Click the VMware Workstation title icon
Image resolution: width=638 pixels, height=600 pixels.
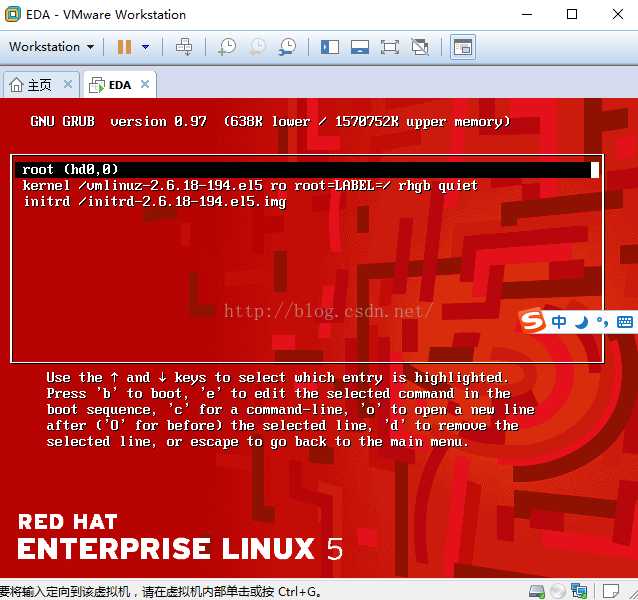(13, 14)
